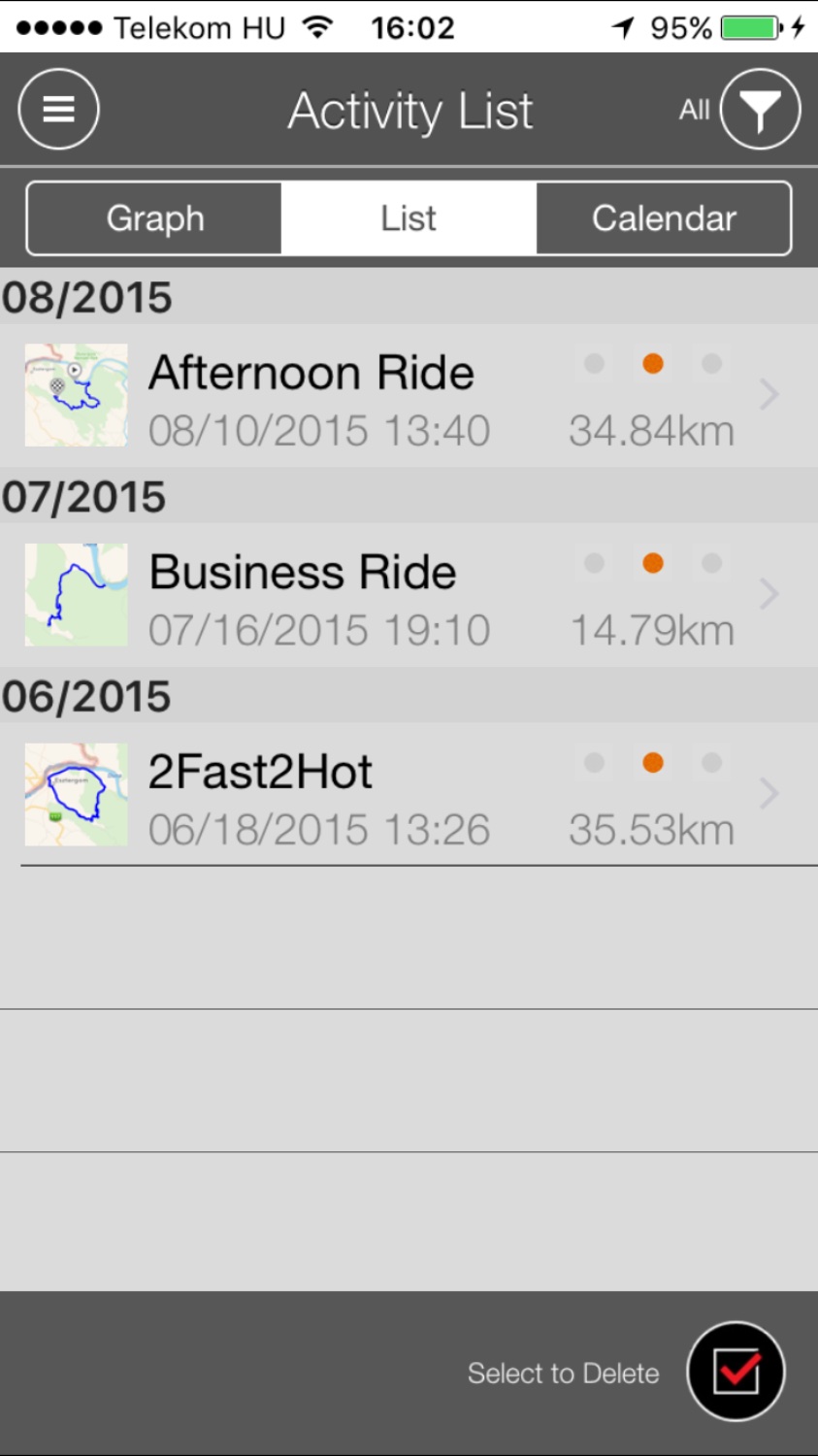Tap the first grey dot on 2Fast2Hot
This screenshot has height=1456, width=818.
(x=595, y=763)
